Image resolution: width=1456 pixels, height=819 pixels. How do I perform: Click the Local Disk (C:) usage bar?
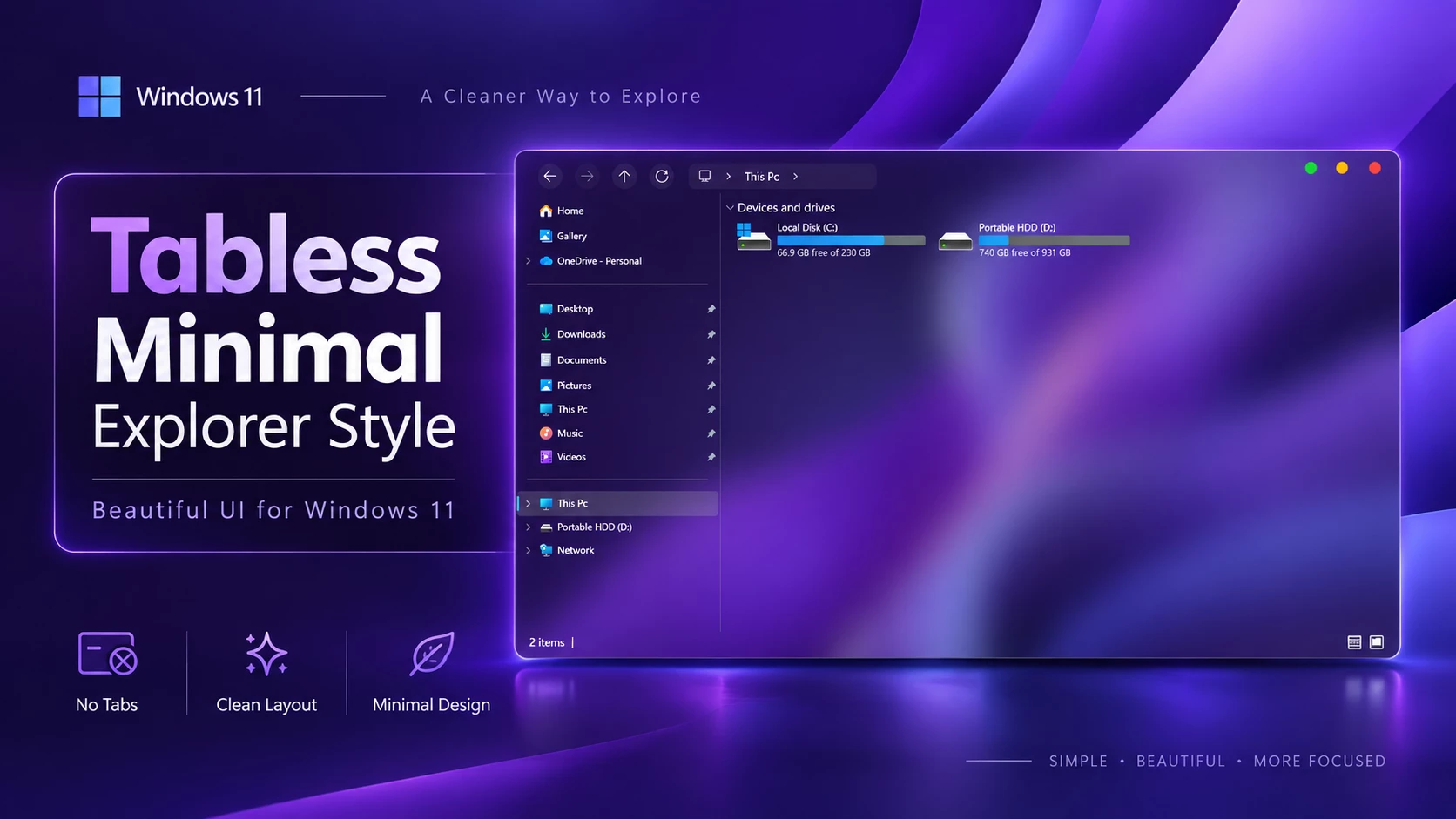click(851, 240)
